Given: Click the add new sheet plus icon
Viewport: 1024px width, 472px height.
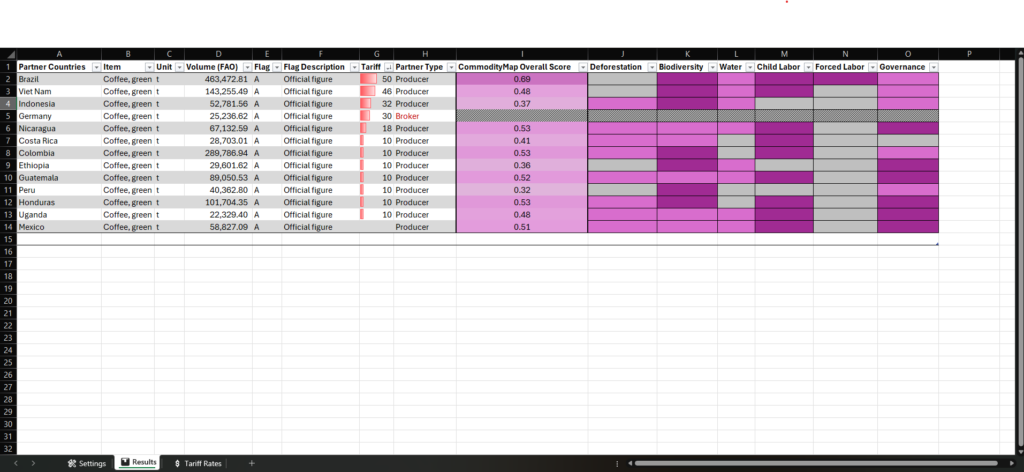Looking at the screenshot, I should 251,463.
